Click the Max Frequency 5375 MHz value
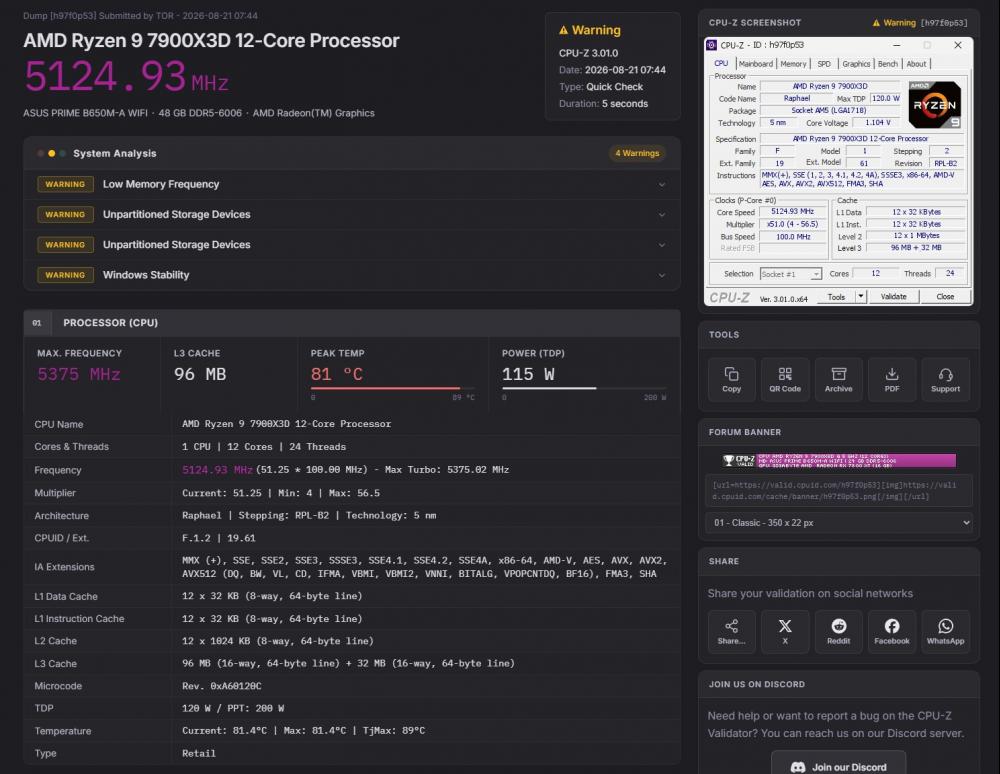 pyautogui.click(x=78, y=374)
